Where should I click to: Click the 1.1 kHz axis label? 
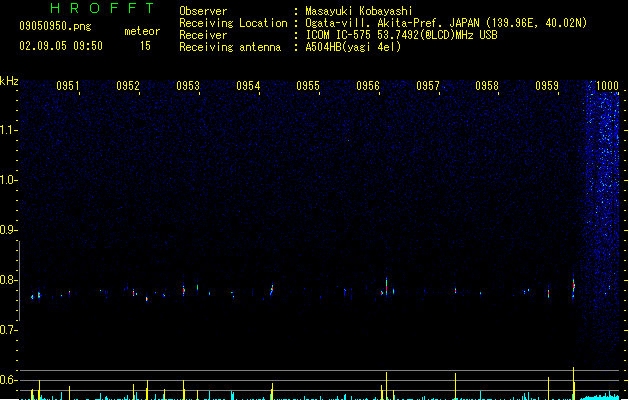[x=8, y=130]
